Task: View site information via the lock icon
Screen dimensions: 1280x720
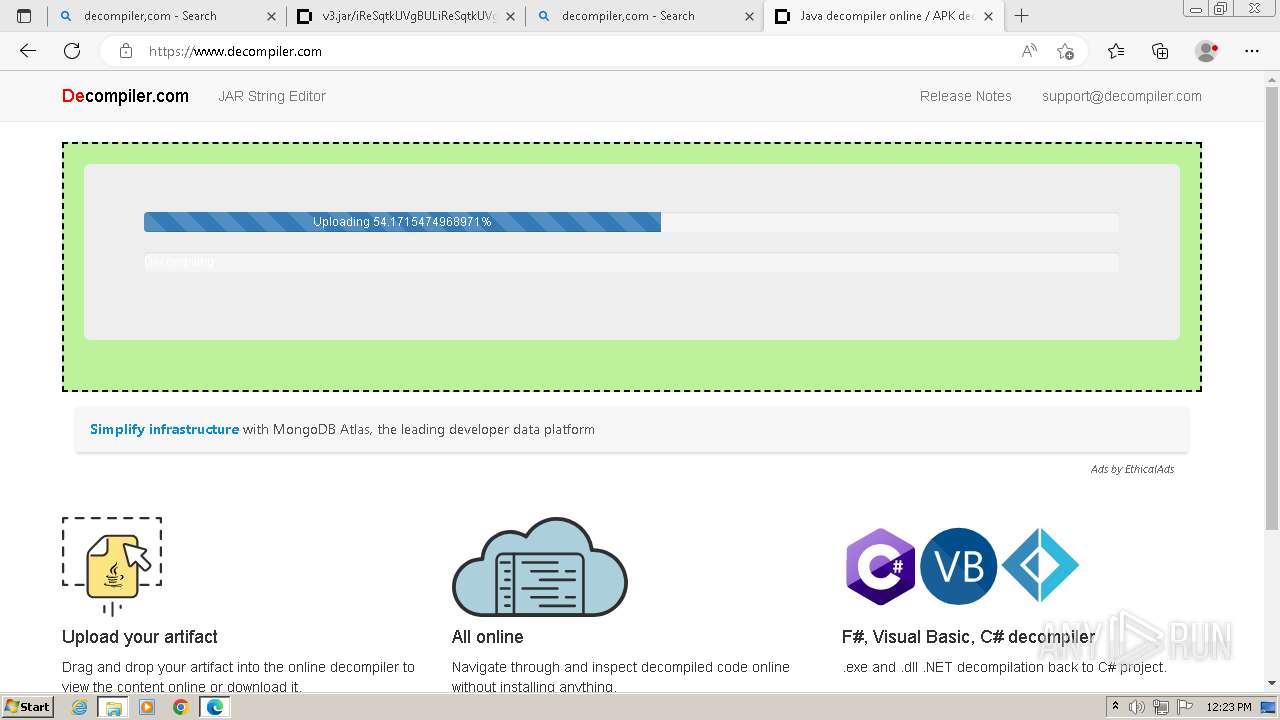Action: coord(125,51)
